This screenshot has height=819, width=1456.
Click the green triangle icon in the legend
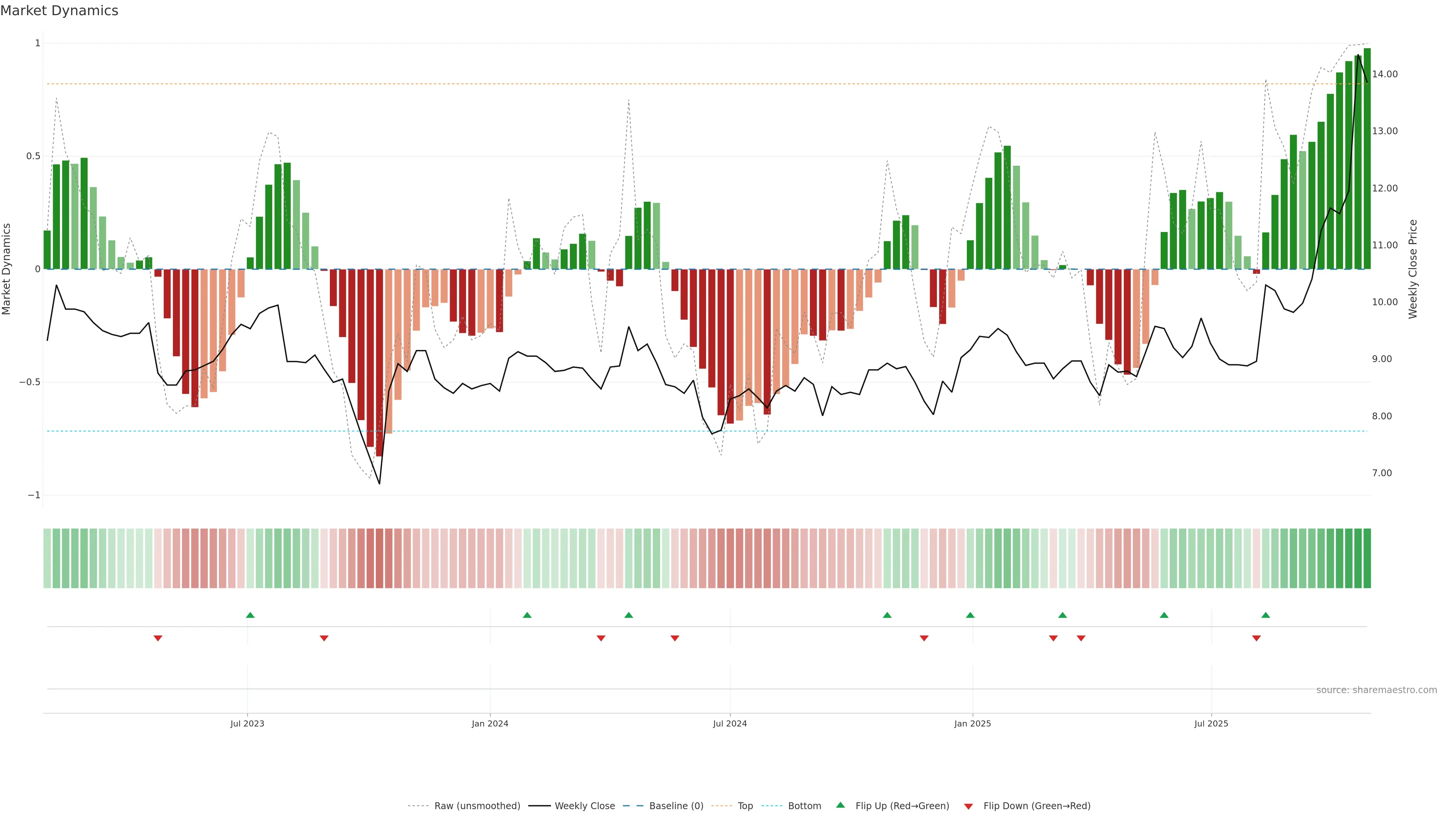[x=841, y=805]
